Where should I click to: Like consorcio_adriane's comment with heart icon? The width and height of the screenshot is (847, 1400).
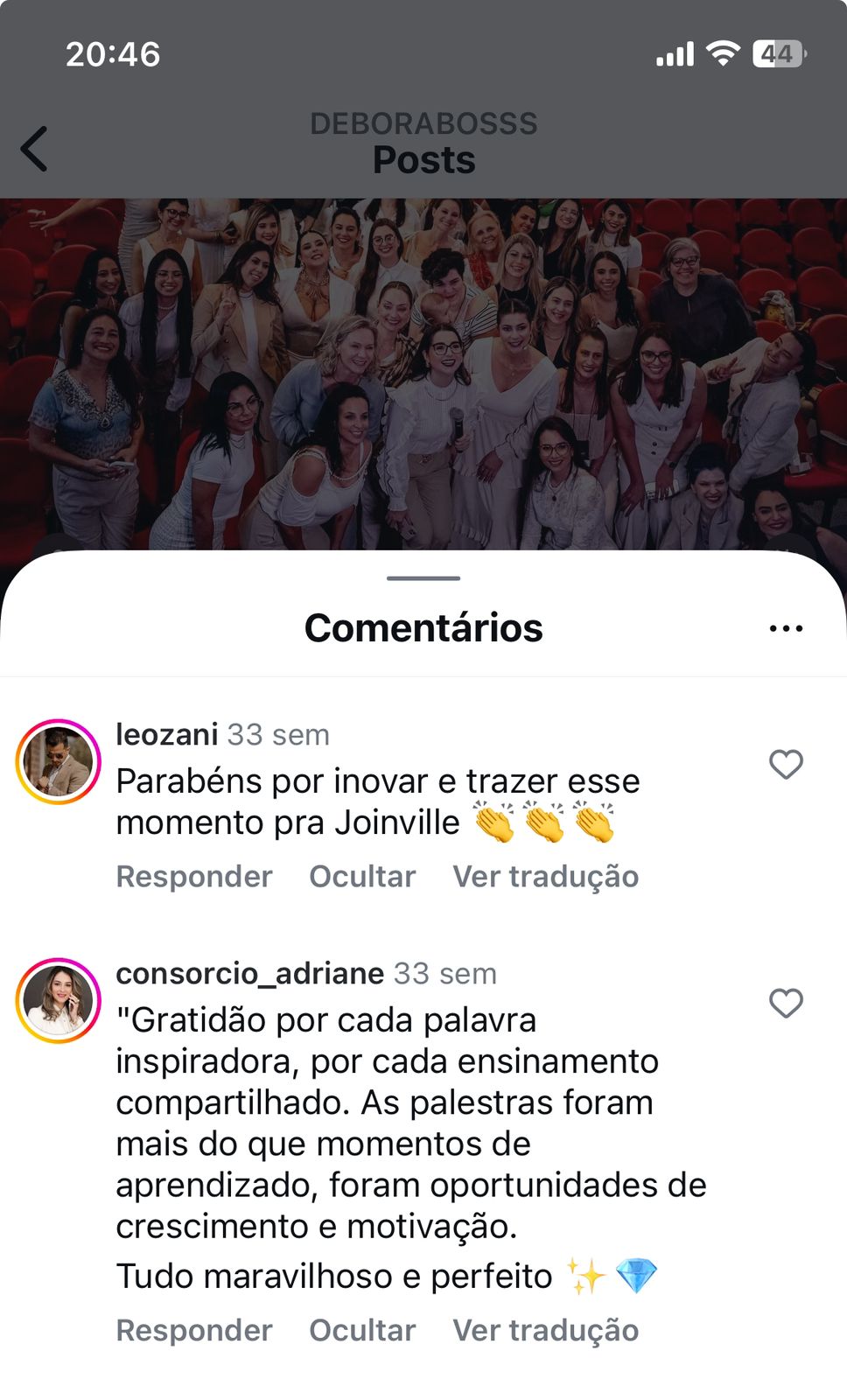point(786,1003)
